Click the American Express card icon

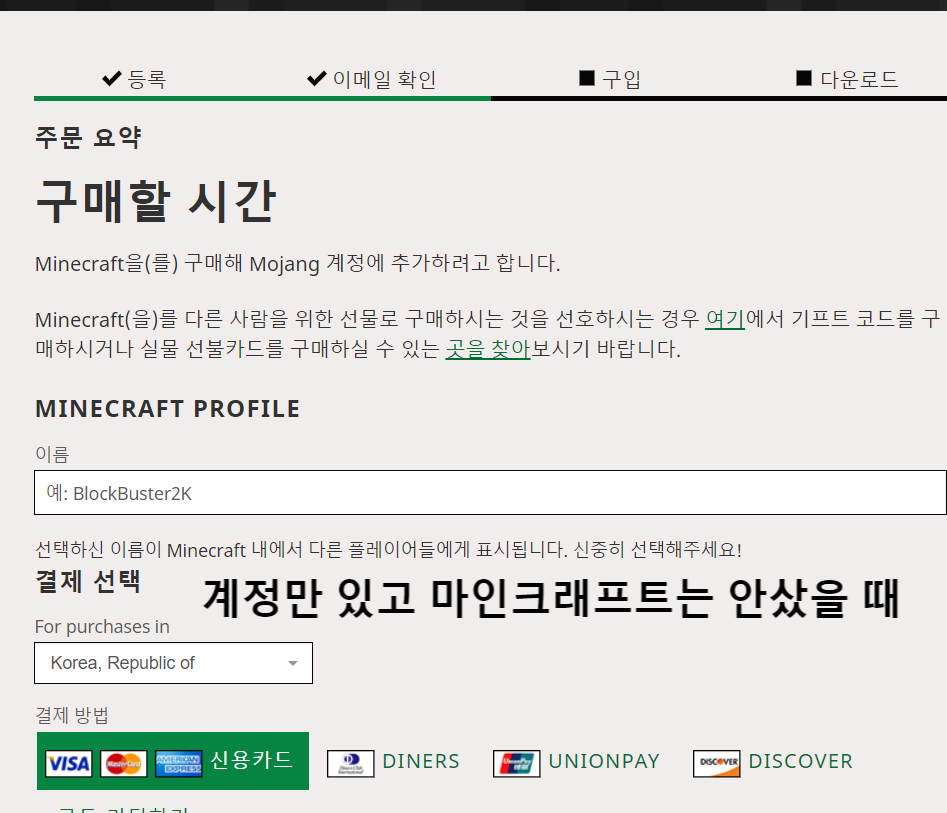click(x=179, y=763)
